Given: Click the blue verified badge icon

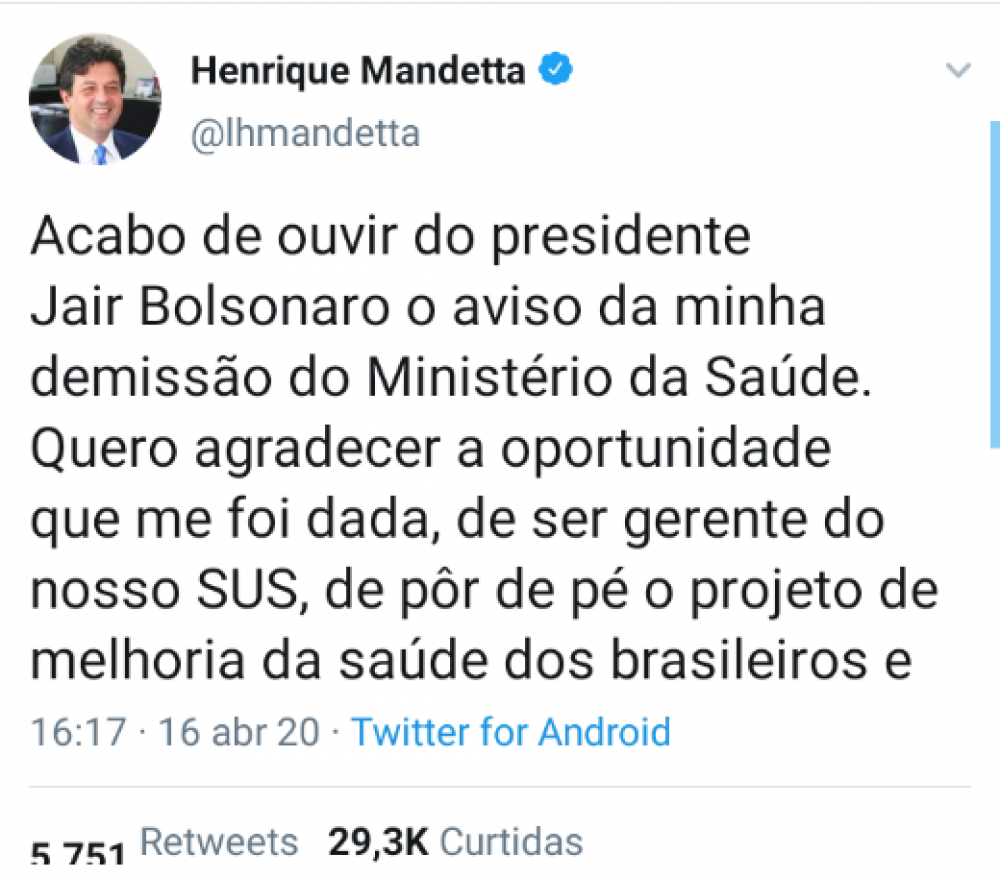Looking at the screenshot, I should coord(555,70).
